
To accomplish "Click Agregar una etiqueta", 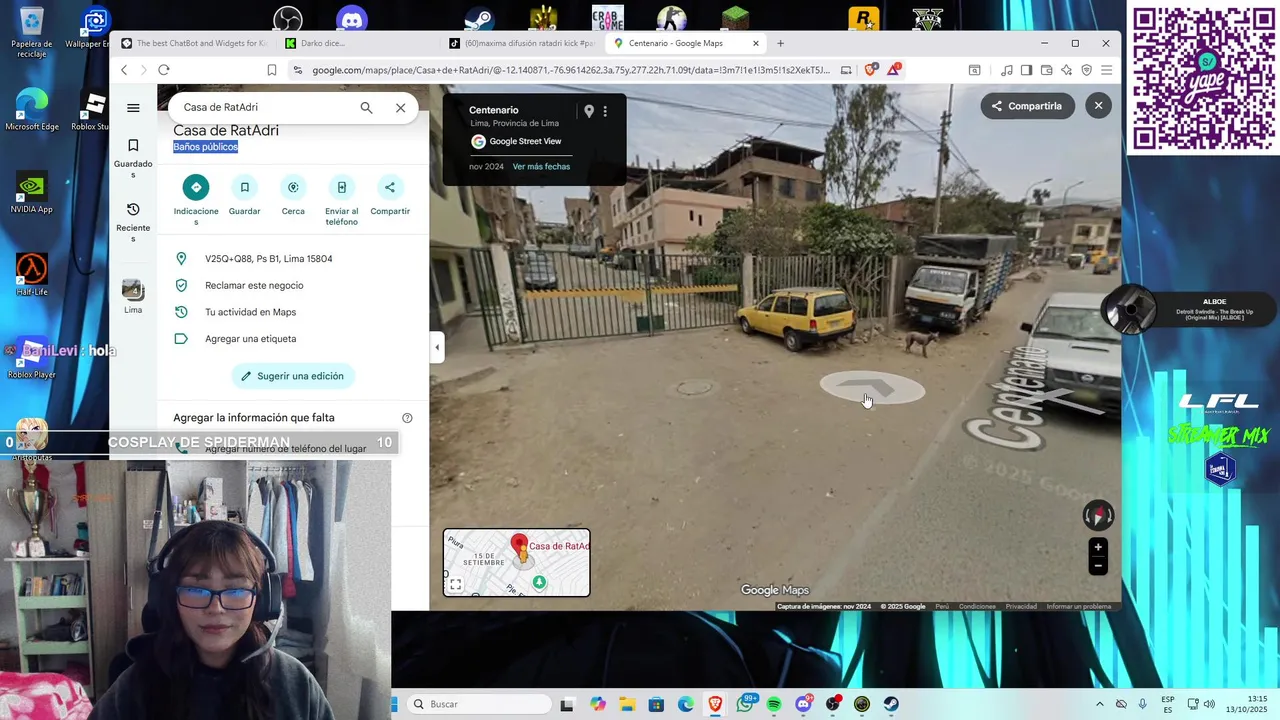I will tap(293, 339).
